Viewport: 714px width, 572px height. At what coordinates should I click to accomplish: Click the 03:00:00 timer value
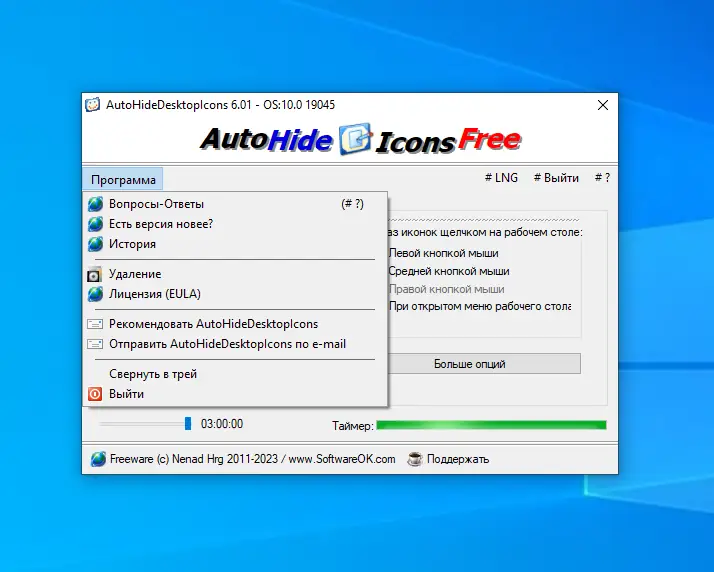(x=222, y=424)
